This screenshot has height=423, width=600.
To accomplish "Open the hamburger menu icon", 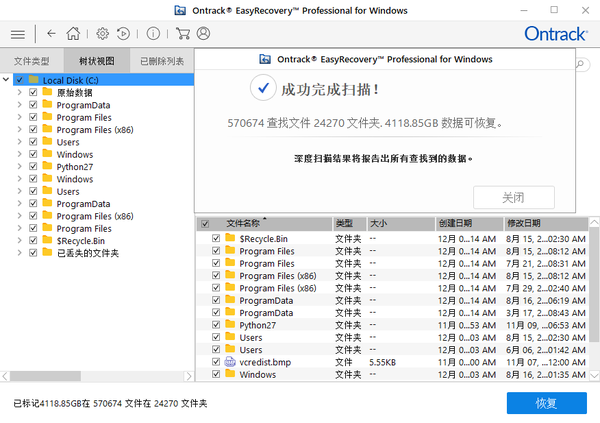I will [17, 33].
